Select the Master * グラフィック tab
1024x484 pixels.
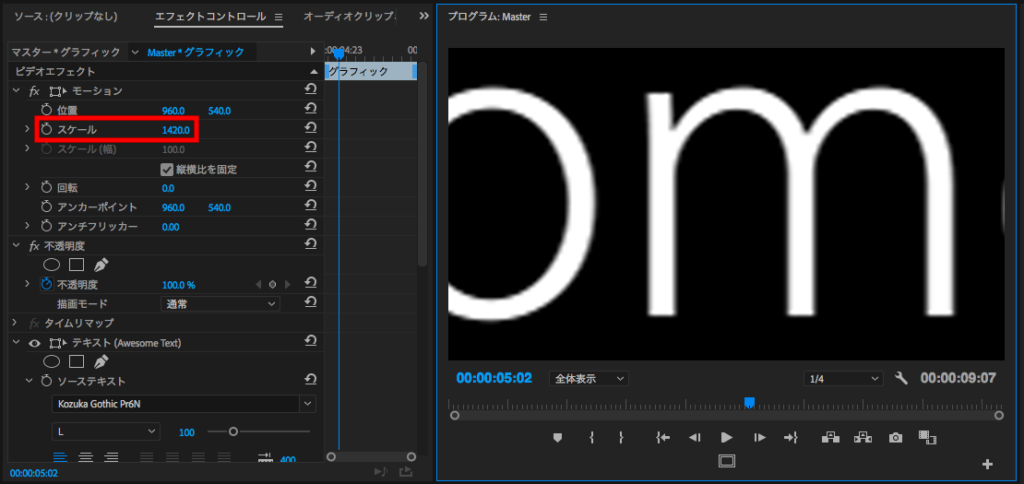click(x=195, y=52)
